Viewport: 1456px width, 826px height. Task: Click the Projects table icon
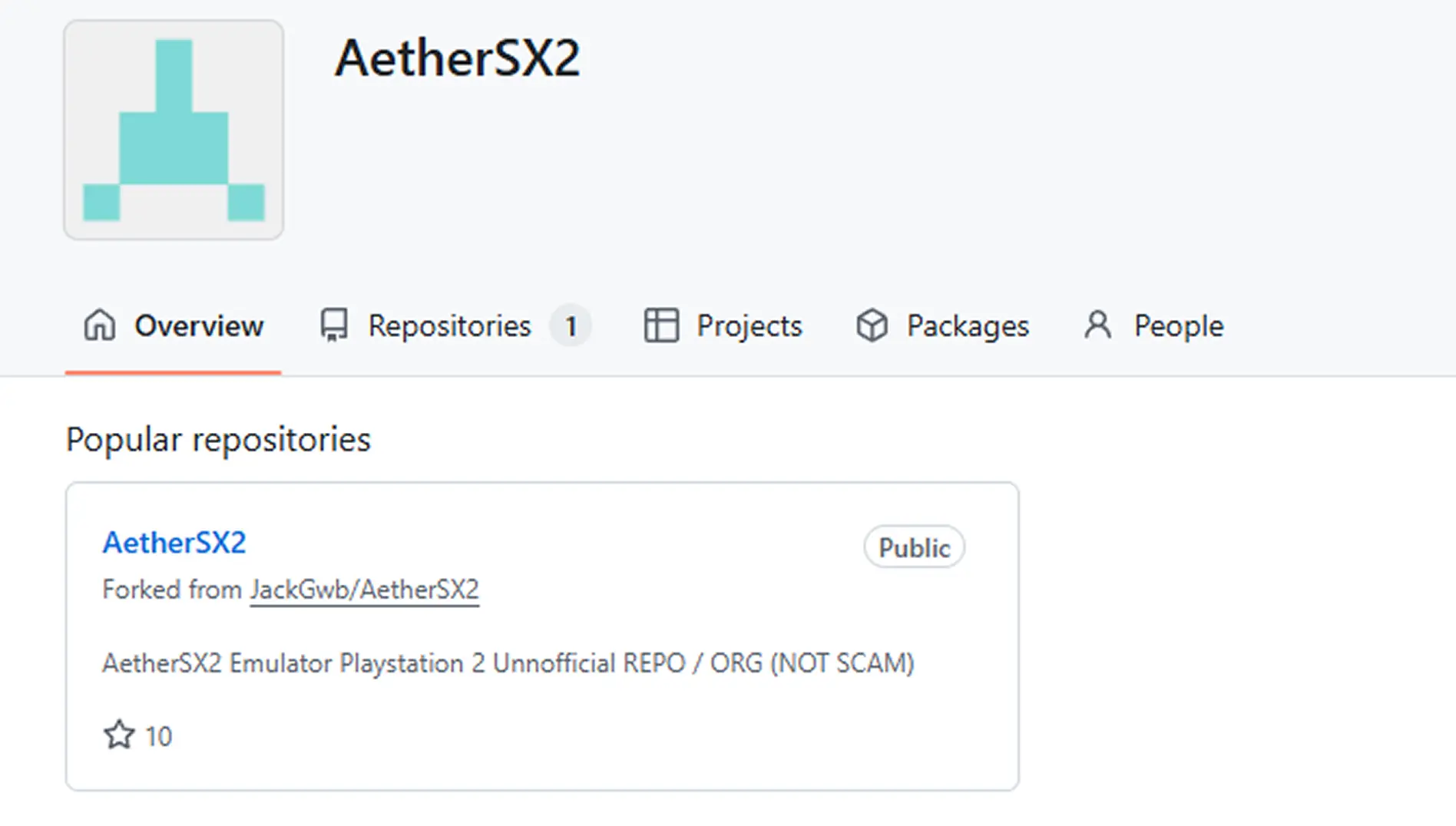[x=661, y=325]
